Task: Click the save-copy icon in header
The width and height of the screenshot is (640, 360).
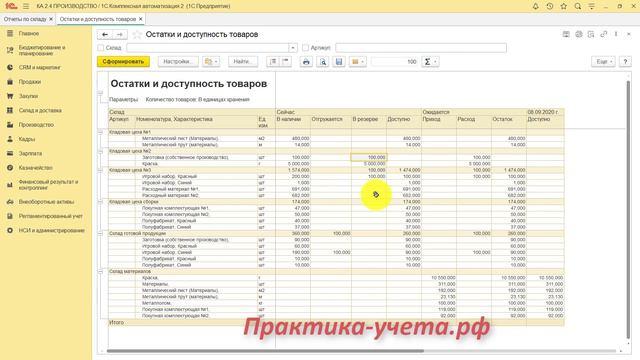Action: click(591, 34)
